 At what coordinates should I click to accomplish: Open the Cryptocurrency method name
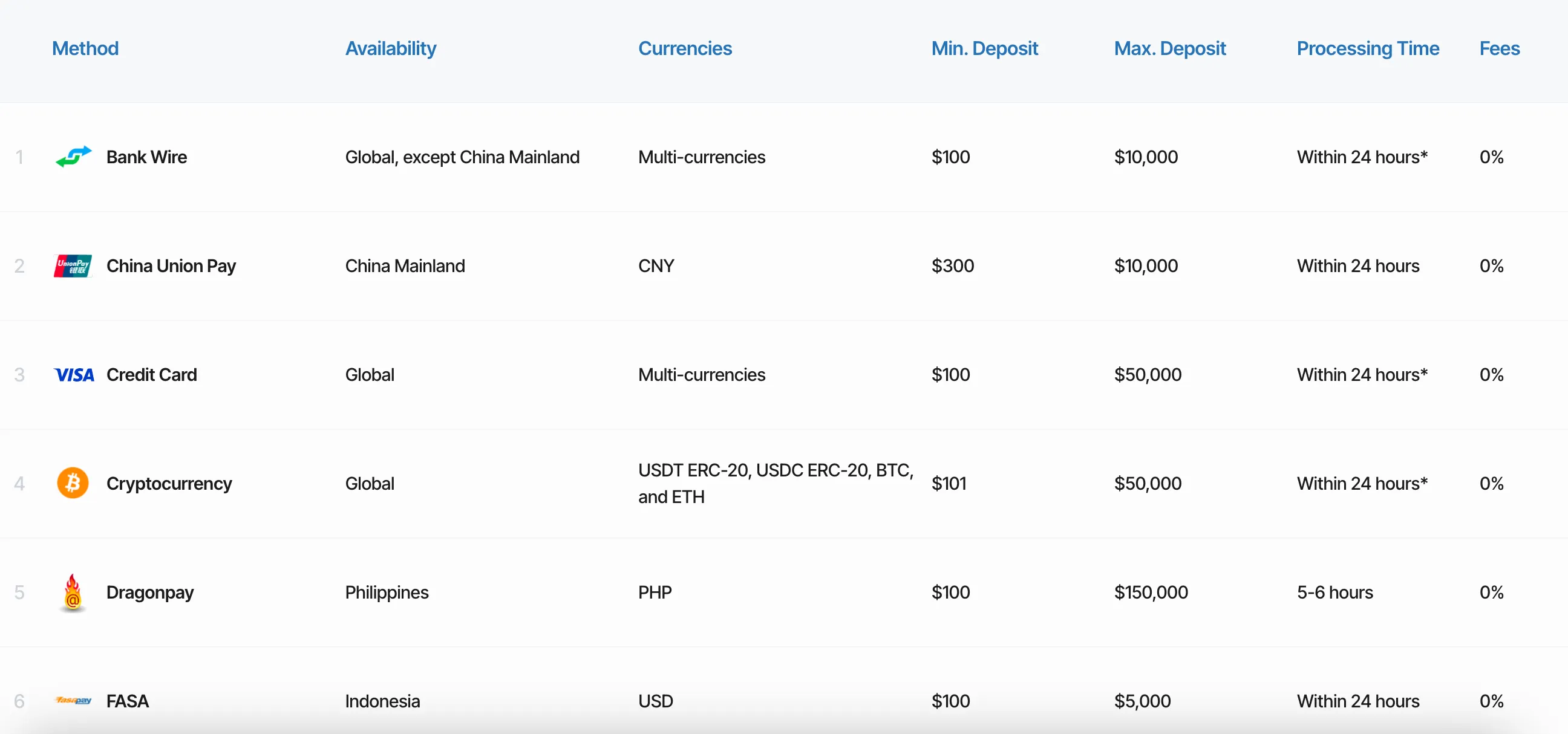point(169,484)
